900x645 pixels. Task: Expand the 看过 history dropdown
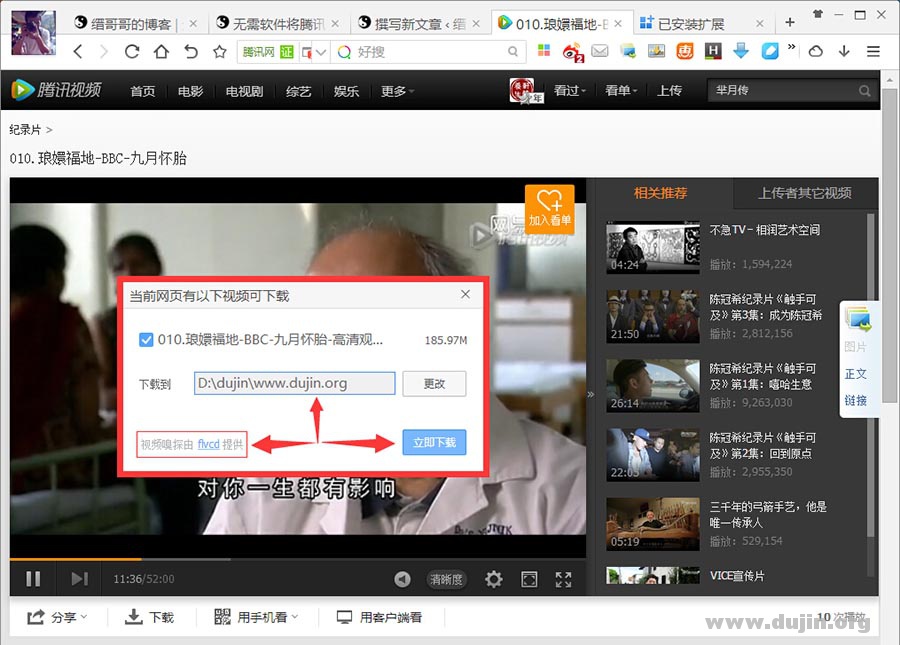pyautogui.click(x=569, y=90)
